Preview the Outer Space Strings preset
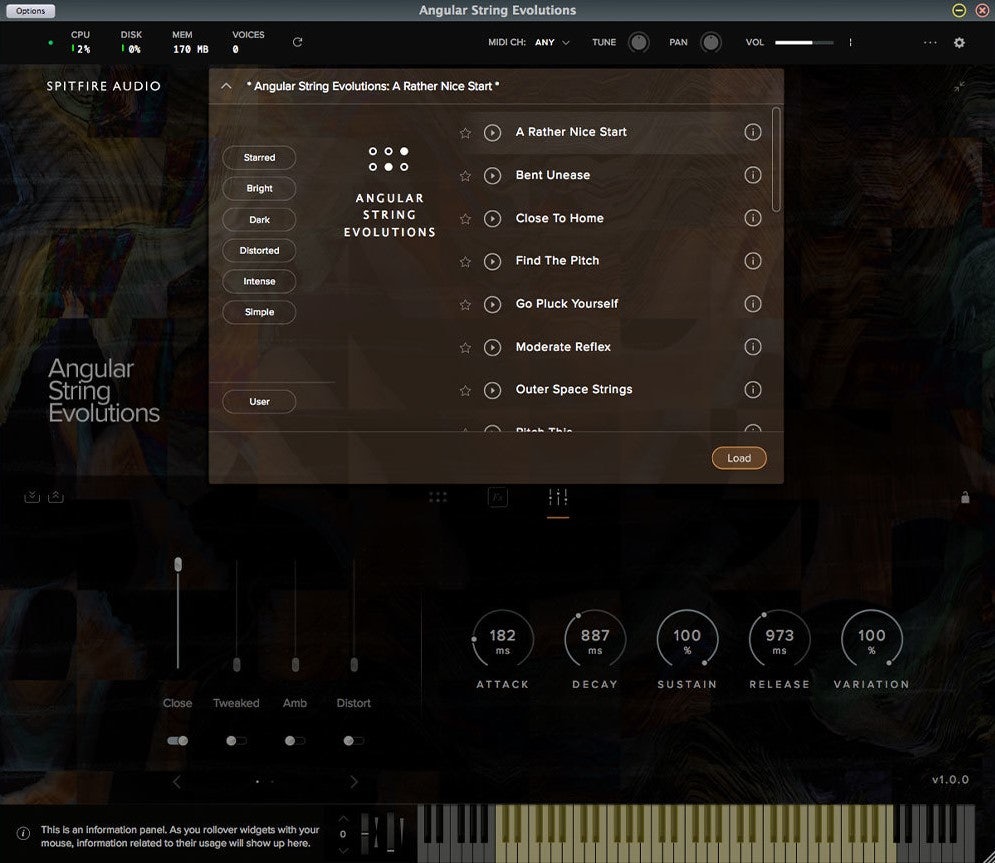The image size is (995, 863). pyautogui.click(x=492, y=390)
